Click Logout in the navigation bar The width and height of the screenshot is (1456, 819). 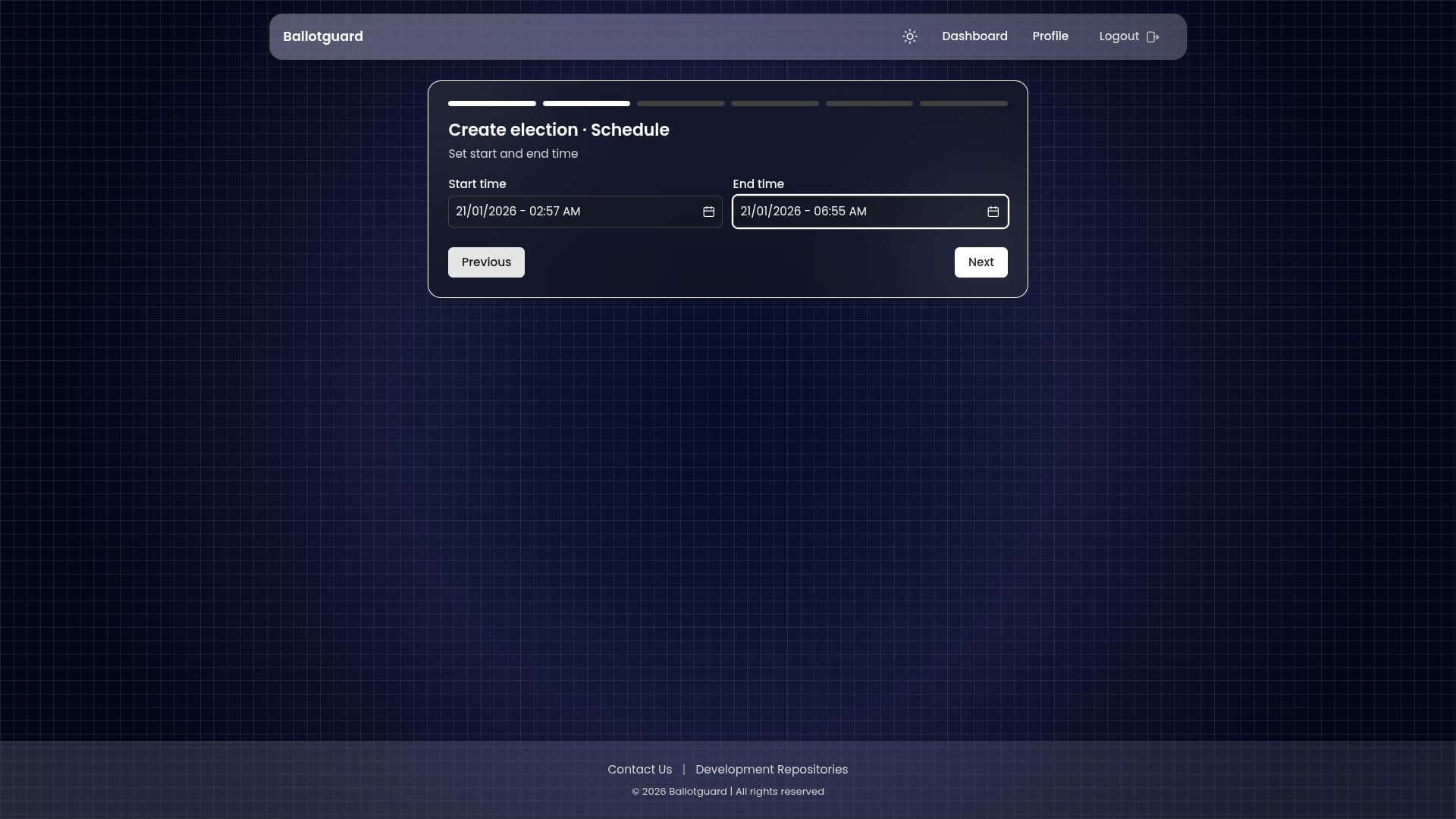(x=1119, y=36)
